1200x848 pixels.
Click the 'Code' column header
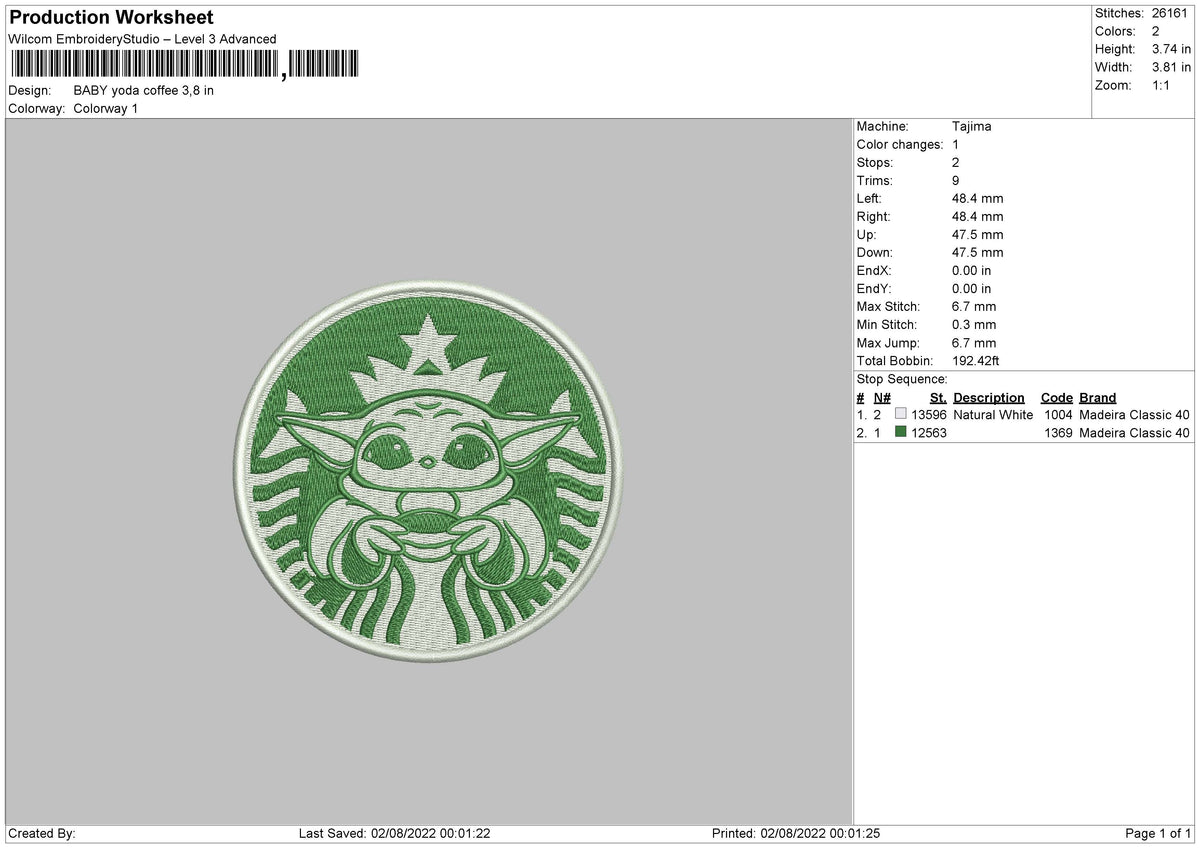coord(1057,398)
